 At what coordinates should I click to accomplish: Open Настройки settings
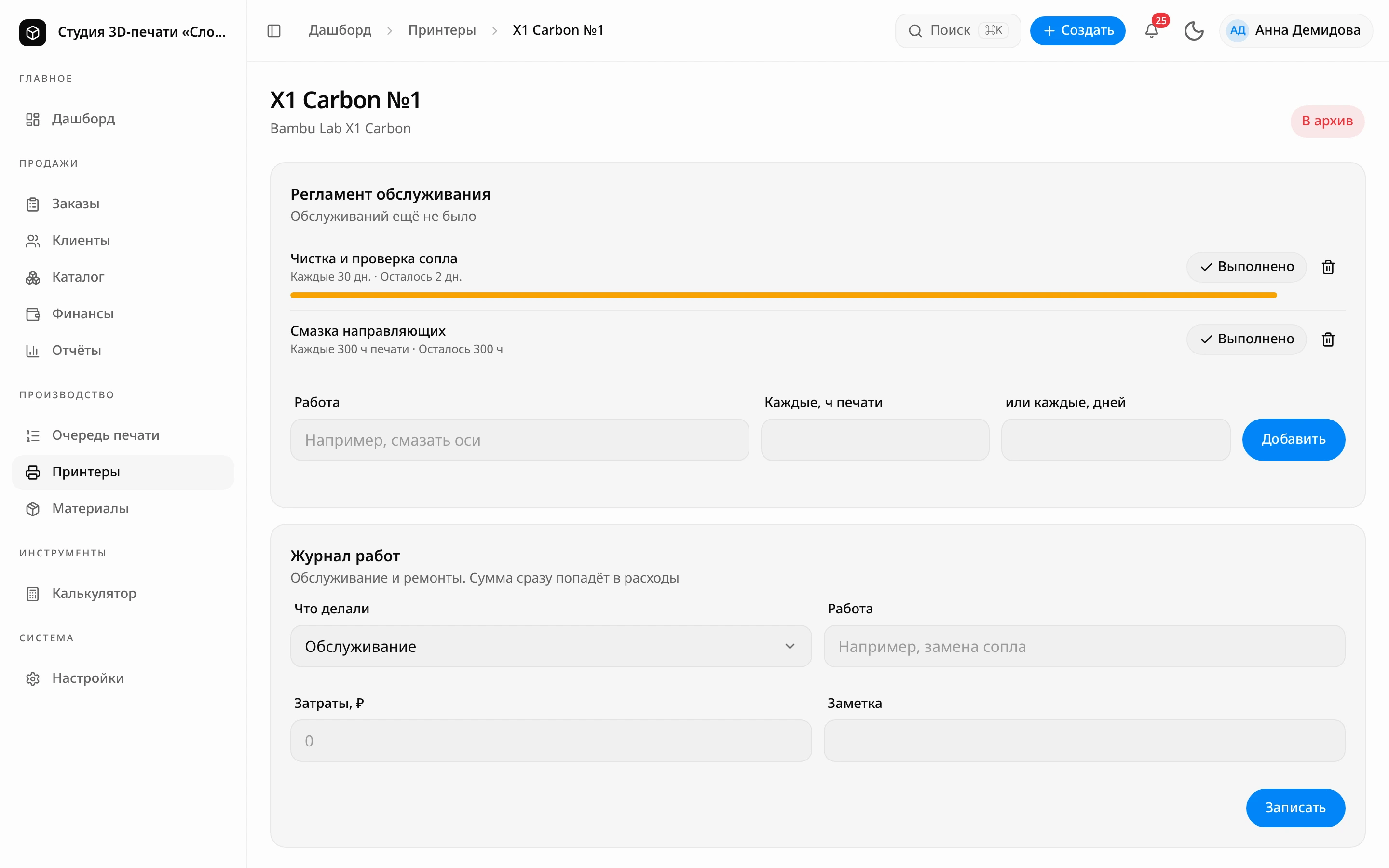123,678
